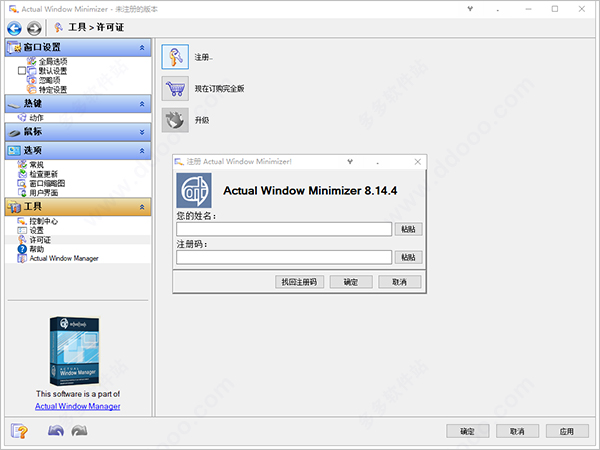Viewport: 600px width, 450px height.
Task: Open 帮助 item
Action: click(x=36, y=249)
